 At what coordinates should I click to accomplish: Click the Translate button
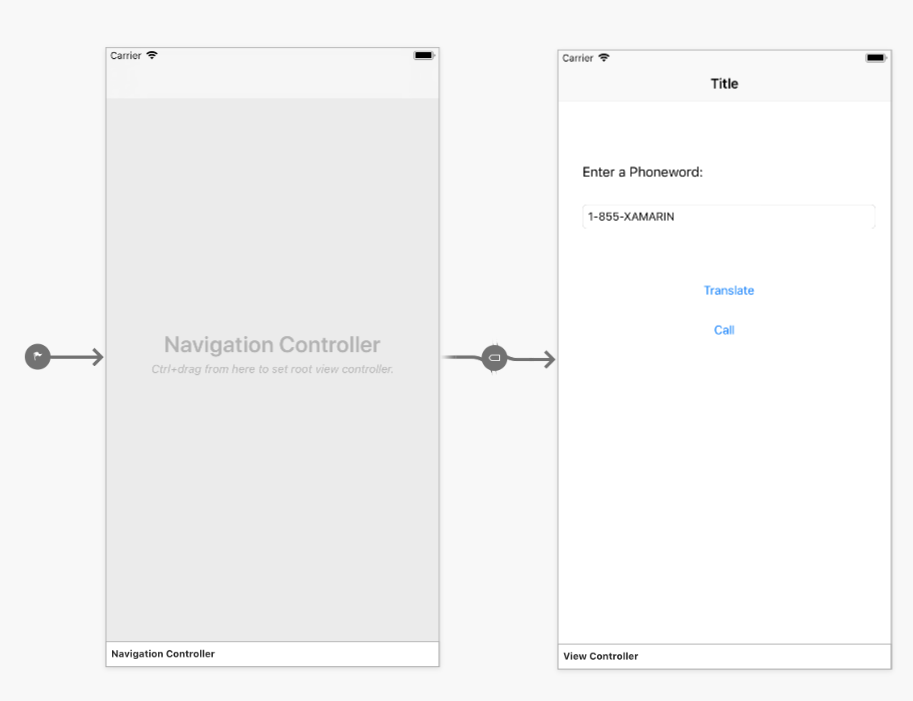point(728,290)
